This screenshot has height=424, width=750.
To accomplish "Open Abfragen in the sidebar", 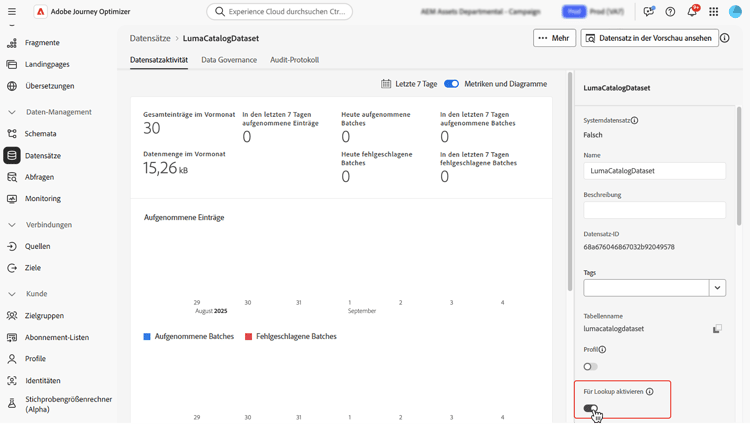I will point(40,177).
